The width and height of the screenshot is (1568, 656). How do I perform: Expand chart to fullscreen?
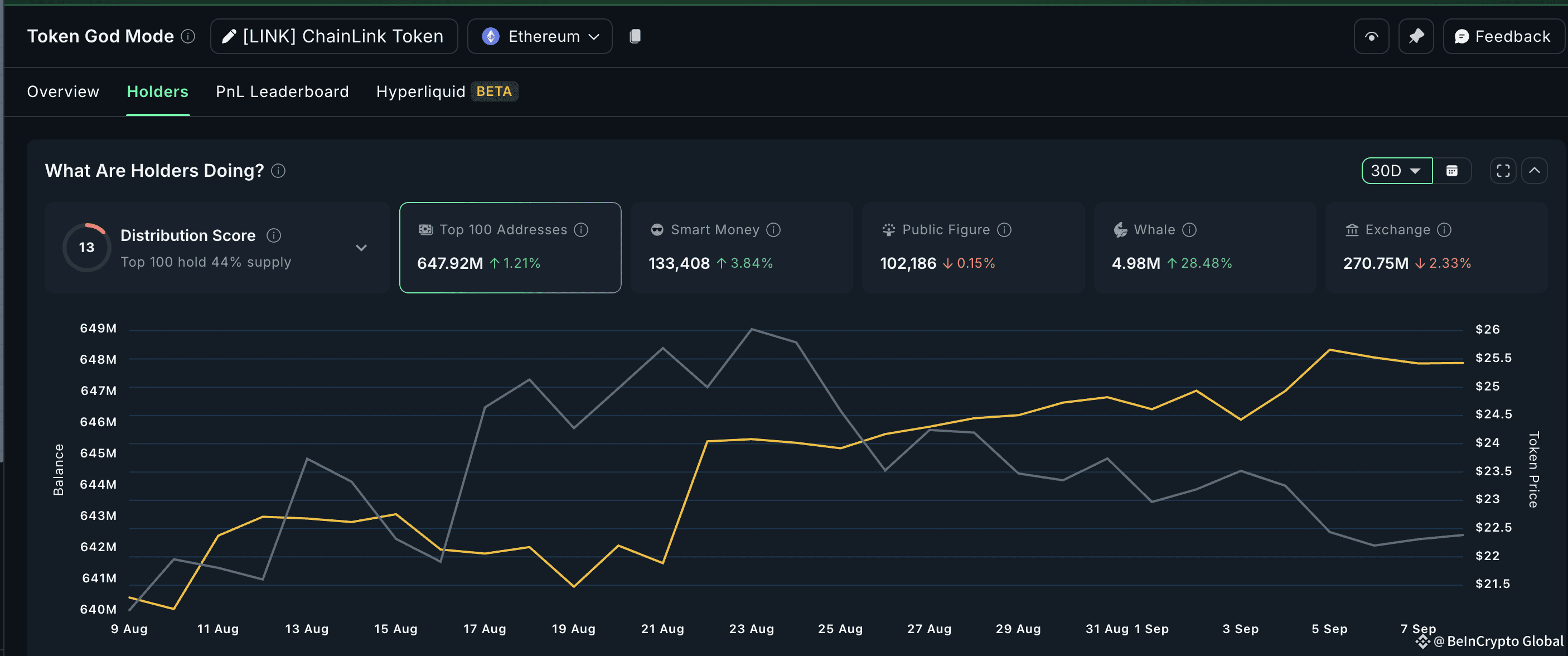(x=1503, y=171)
